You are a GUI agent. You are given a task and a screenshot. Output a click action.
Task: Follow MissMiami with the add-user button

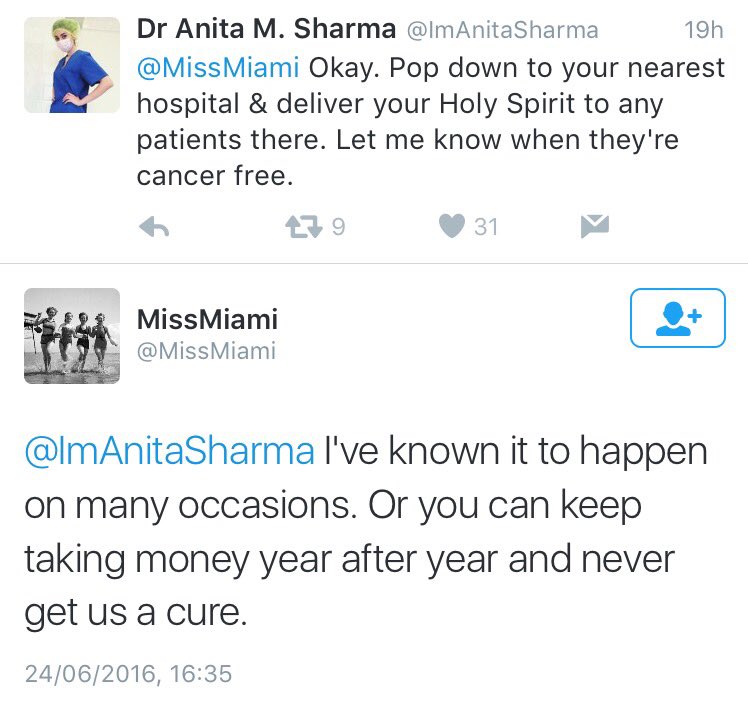tap(678, 318)
